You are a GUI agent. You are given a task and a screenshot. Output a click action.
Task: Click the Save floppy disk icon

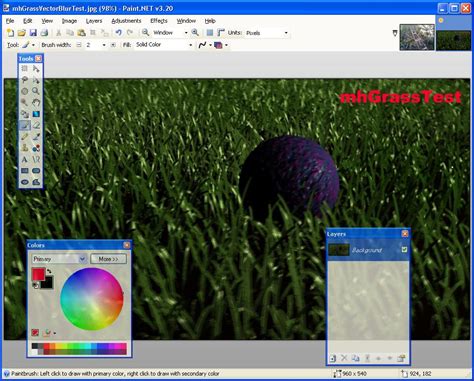pos(33,33)
